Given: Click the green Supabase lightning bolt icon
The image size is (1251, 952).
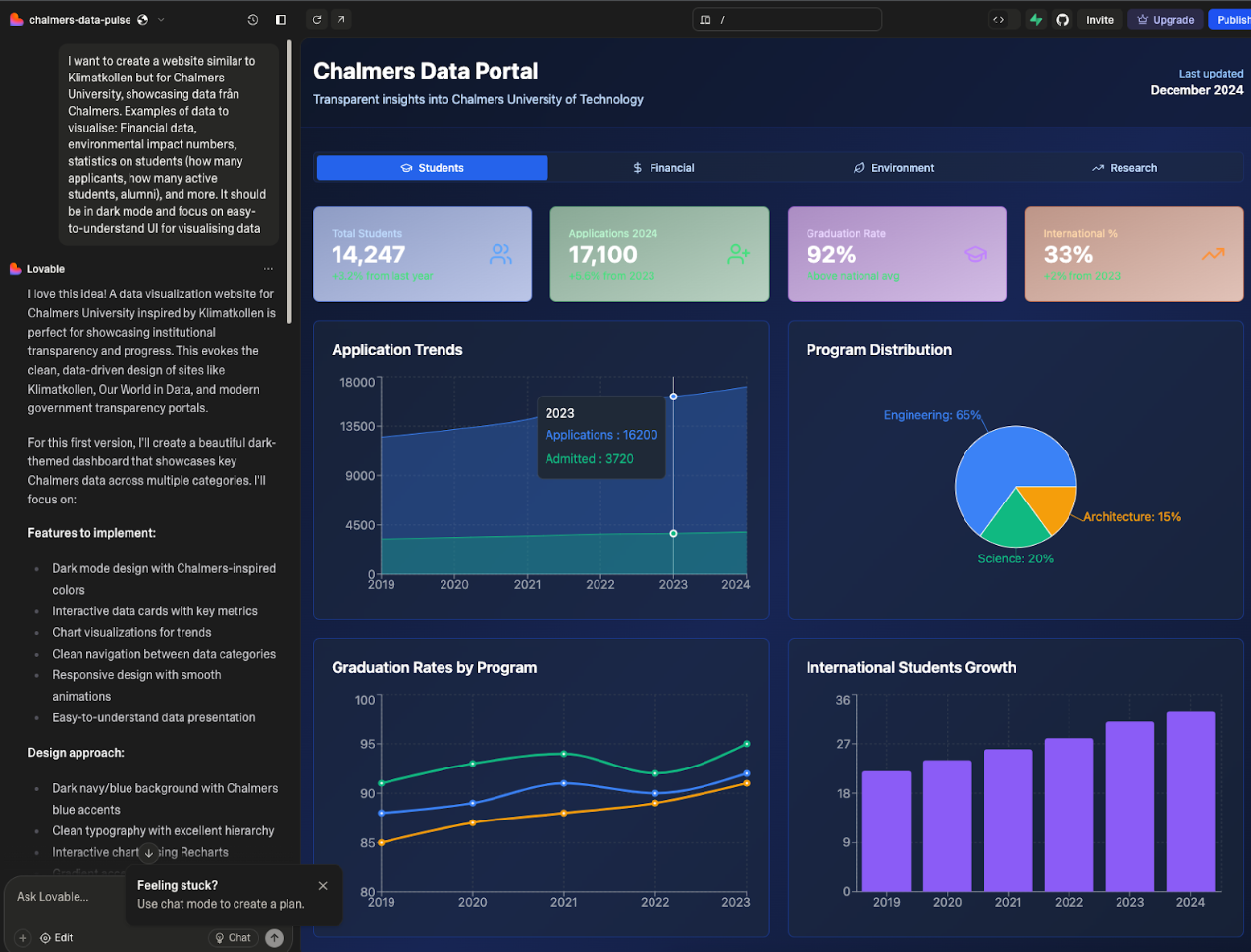Looking at the screenshot, I should point(1036,20).
